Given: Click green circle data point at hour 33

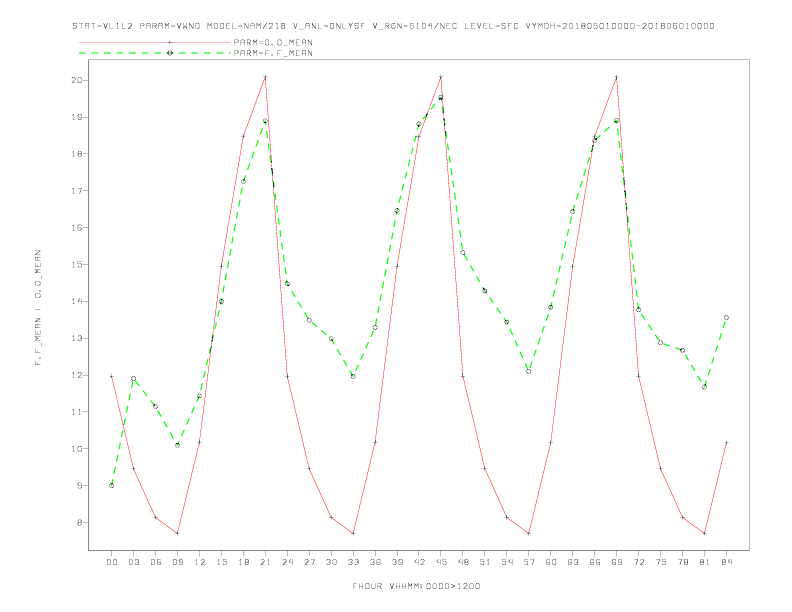Looking at the screenshot, I should [x=353, y=376].
